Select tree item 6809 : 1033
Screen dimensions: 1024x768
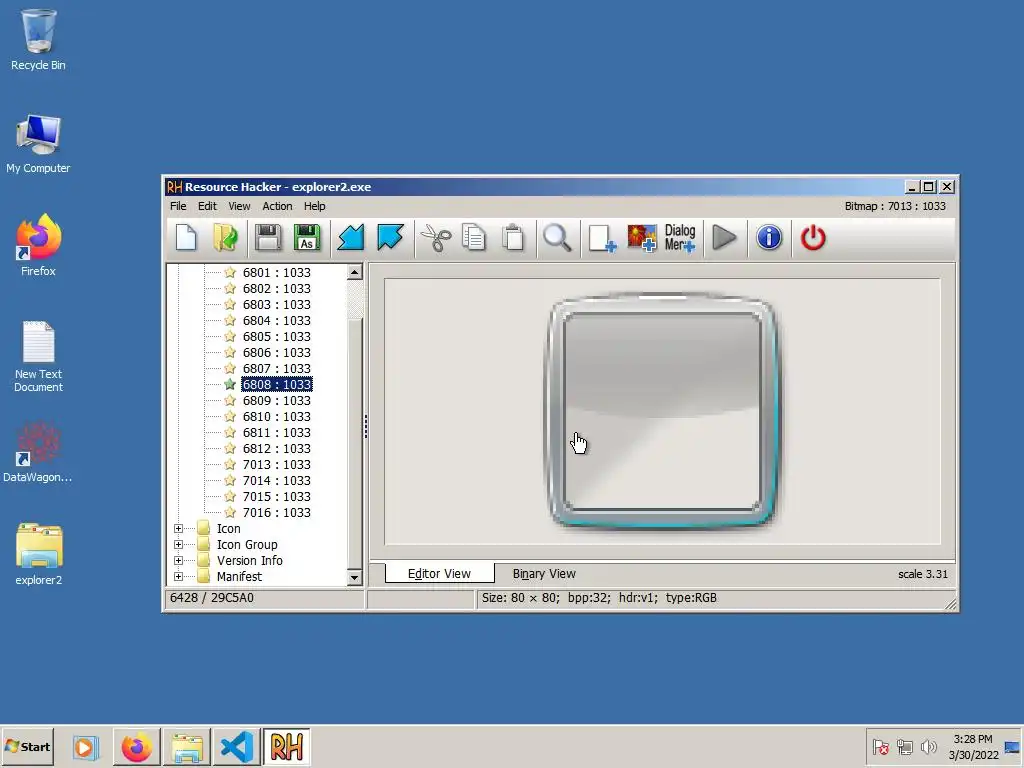click(x=276, y=400)
